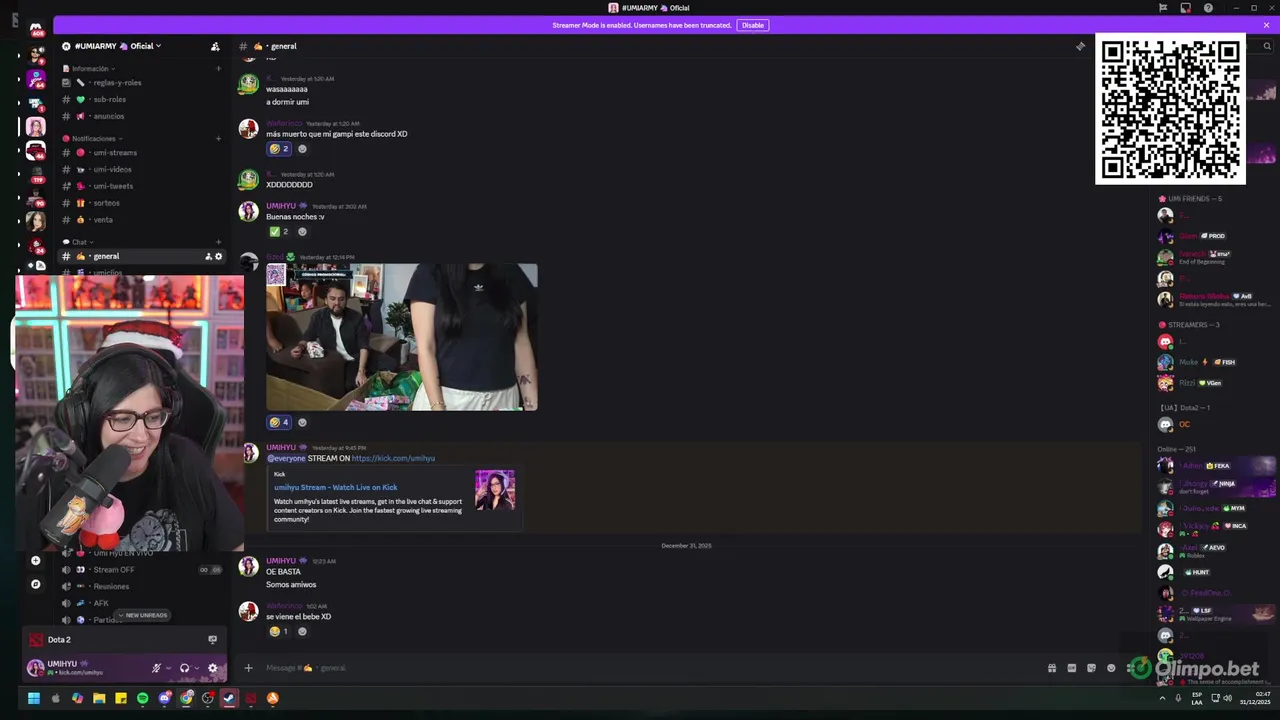Open the anuncios channel
This screenshot has width=1280, height=720.
pos(140,116)
